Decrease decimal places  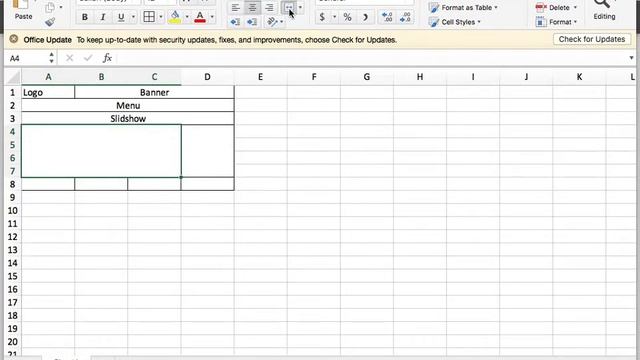point(405,17)
